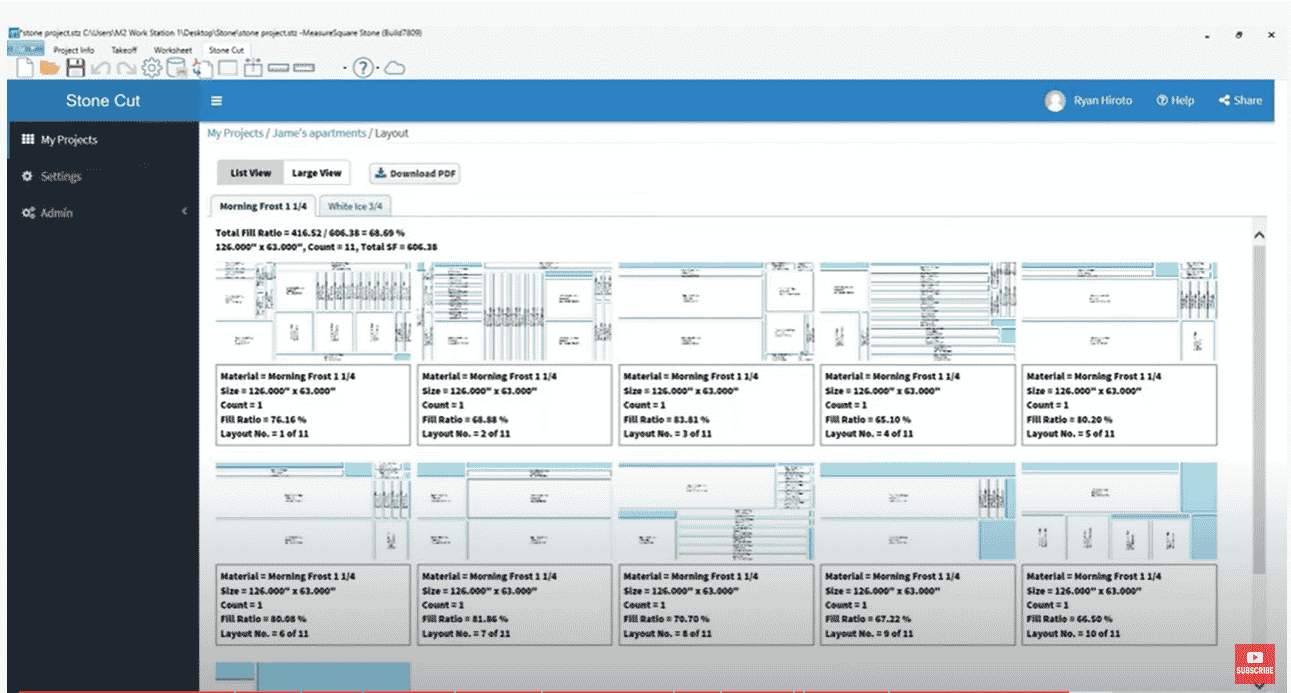Open slab layout thumbnail 9 of 11
The width and height of the screenshot is (1291, 693).
coord(918,511)
